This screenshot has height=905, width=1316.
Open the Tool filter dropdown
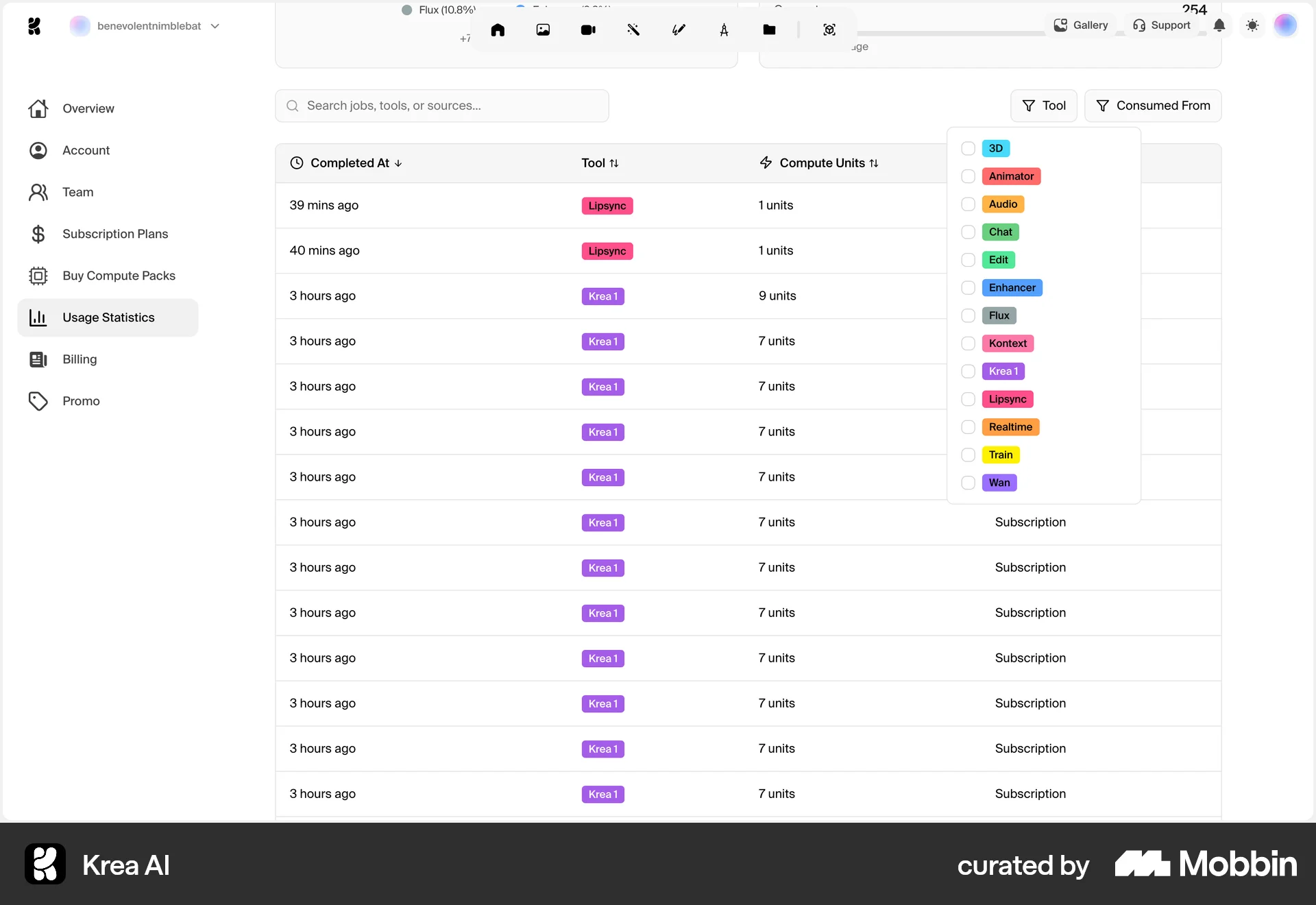point(1043,106)
